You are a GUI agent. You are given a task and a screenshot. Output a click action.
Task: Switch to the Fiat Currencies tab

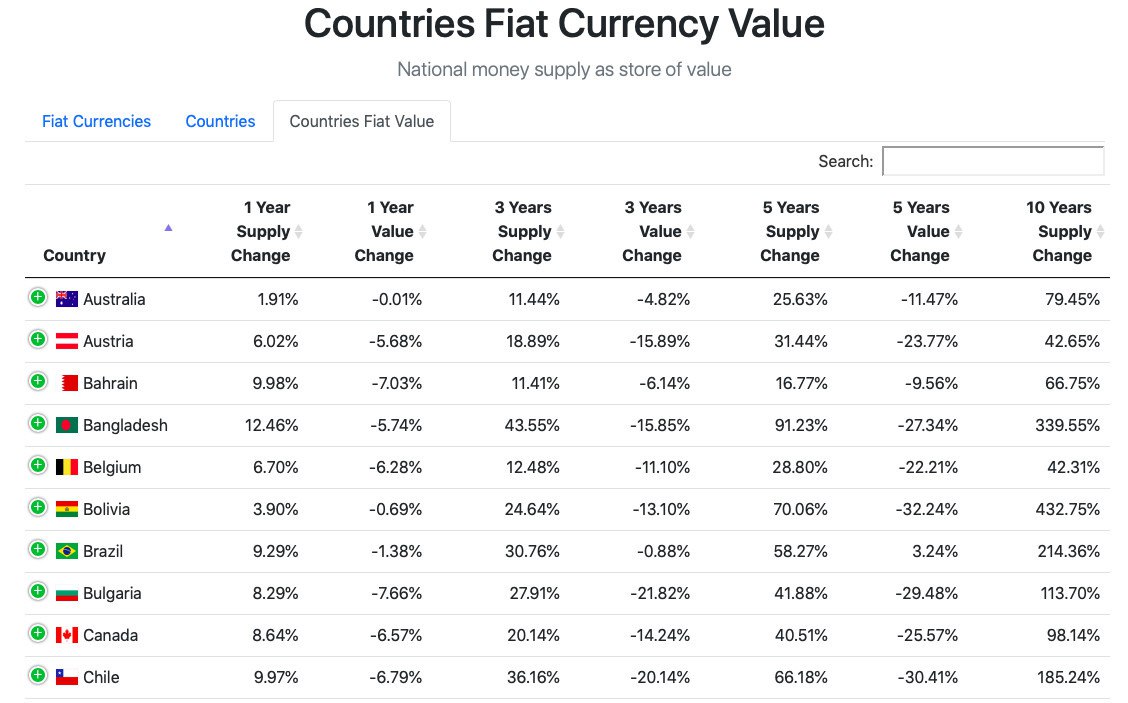click(x=96, y=121)
